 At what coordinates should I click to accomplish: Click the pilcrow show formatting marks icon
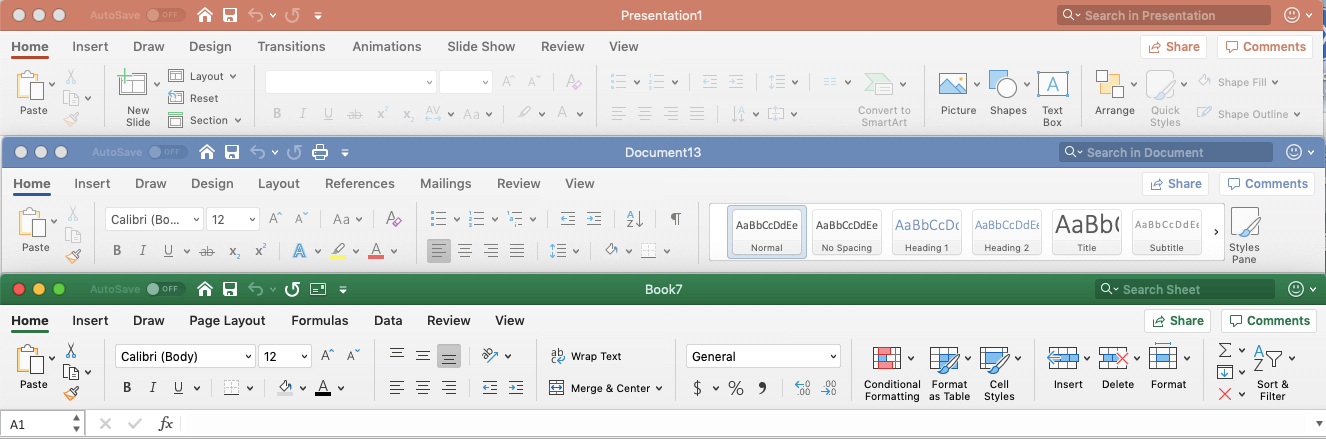676,219
